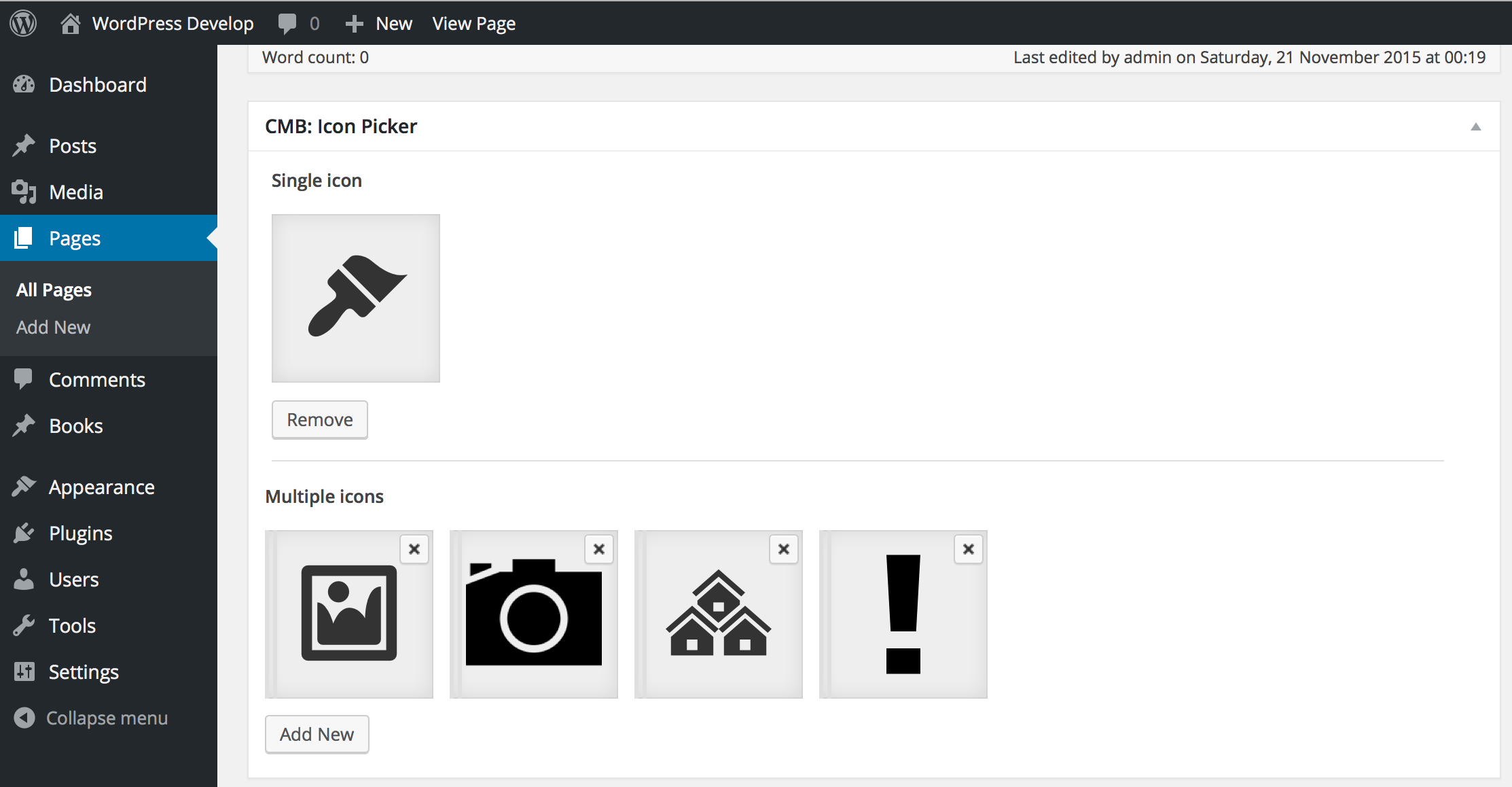This screenshot has height=787, width=1512.
Task: Open the Posts menu item
Action: coord(73,145)
